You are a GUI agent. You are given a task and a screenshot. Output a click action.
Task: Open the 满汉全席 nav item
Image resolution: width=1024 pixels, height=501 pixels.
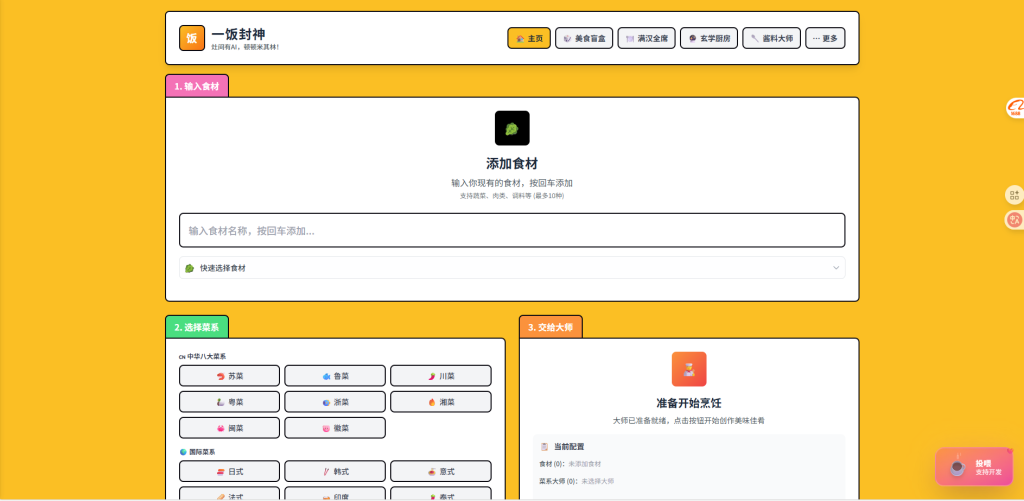pos(647,39)
